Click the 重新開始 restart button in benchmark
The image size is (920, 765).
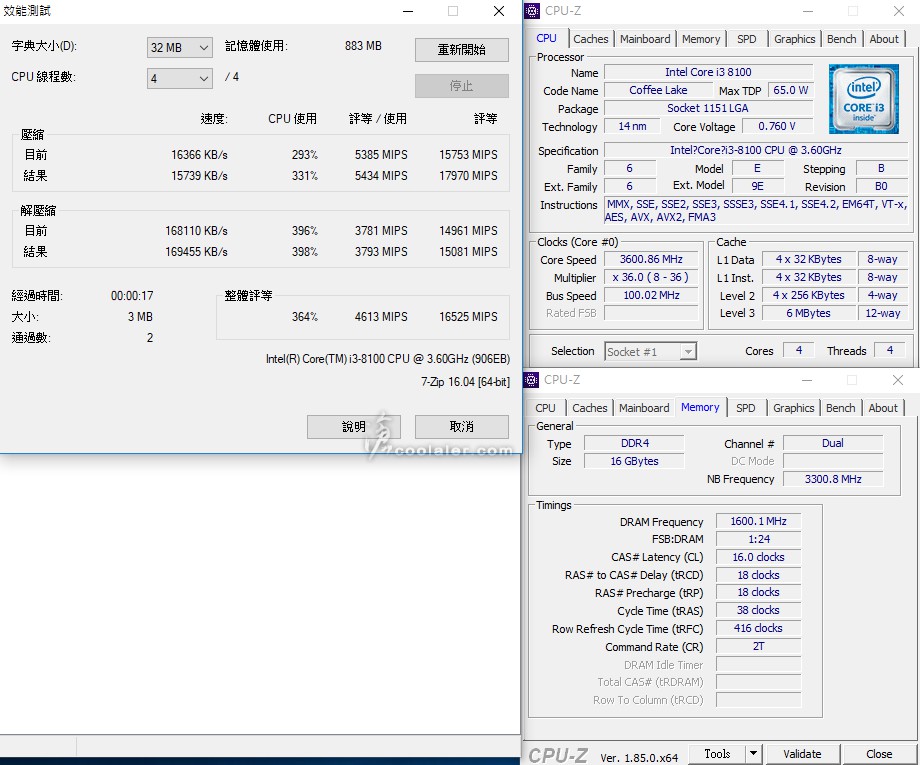[462, 50]
